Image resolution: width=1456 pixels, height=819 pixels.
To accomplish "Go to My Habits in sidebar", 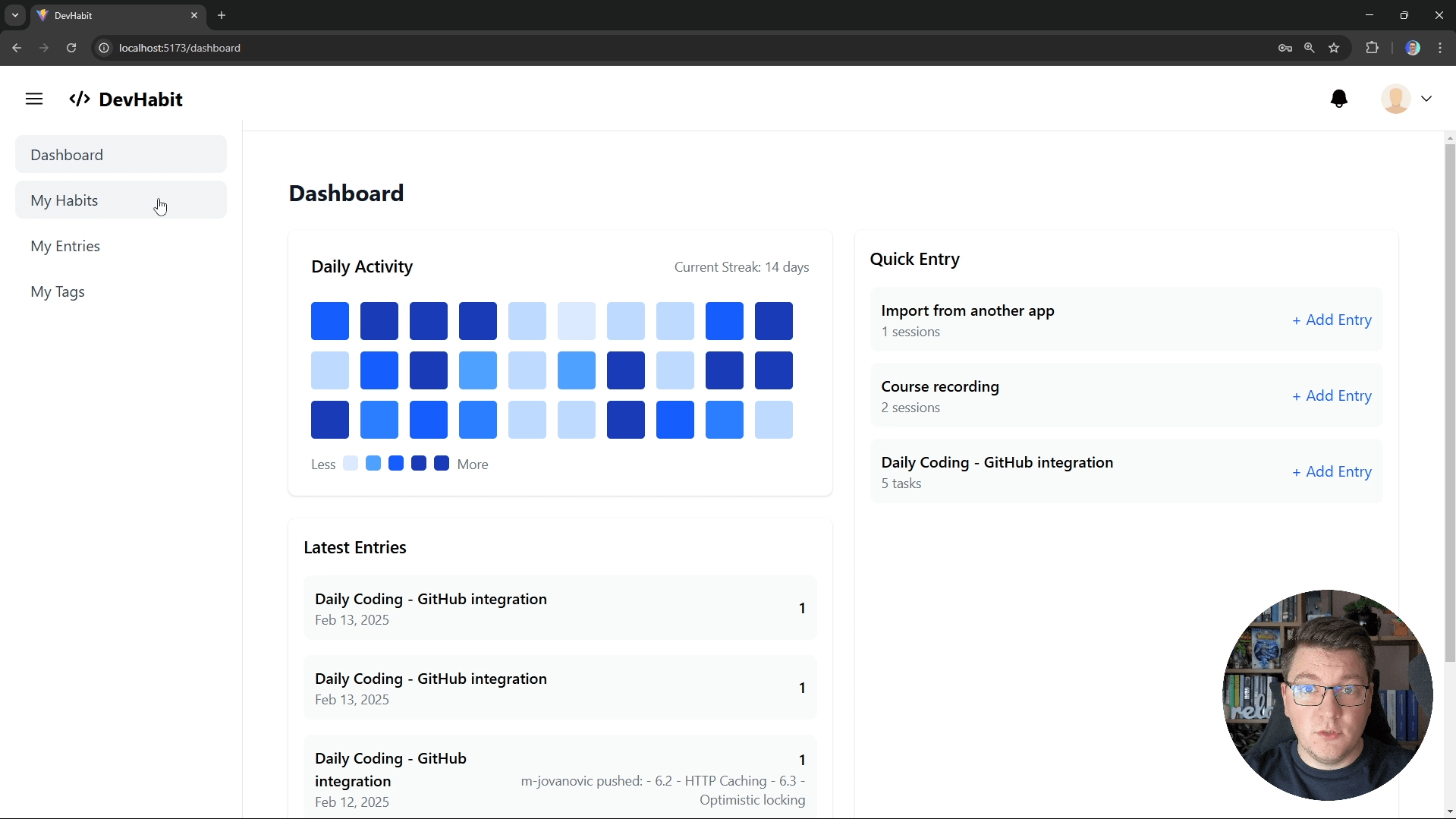I will click(x=64, y=200).
